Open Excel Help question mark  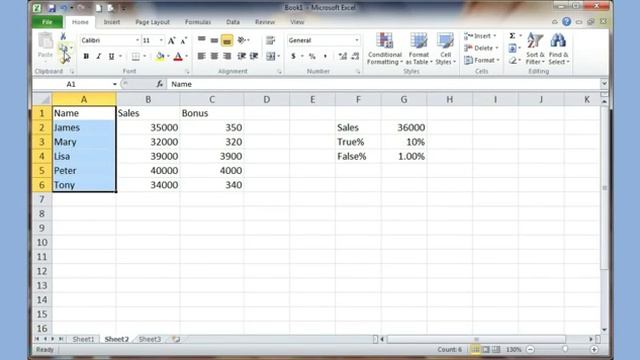(567, 22)
